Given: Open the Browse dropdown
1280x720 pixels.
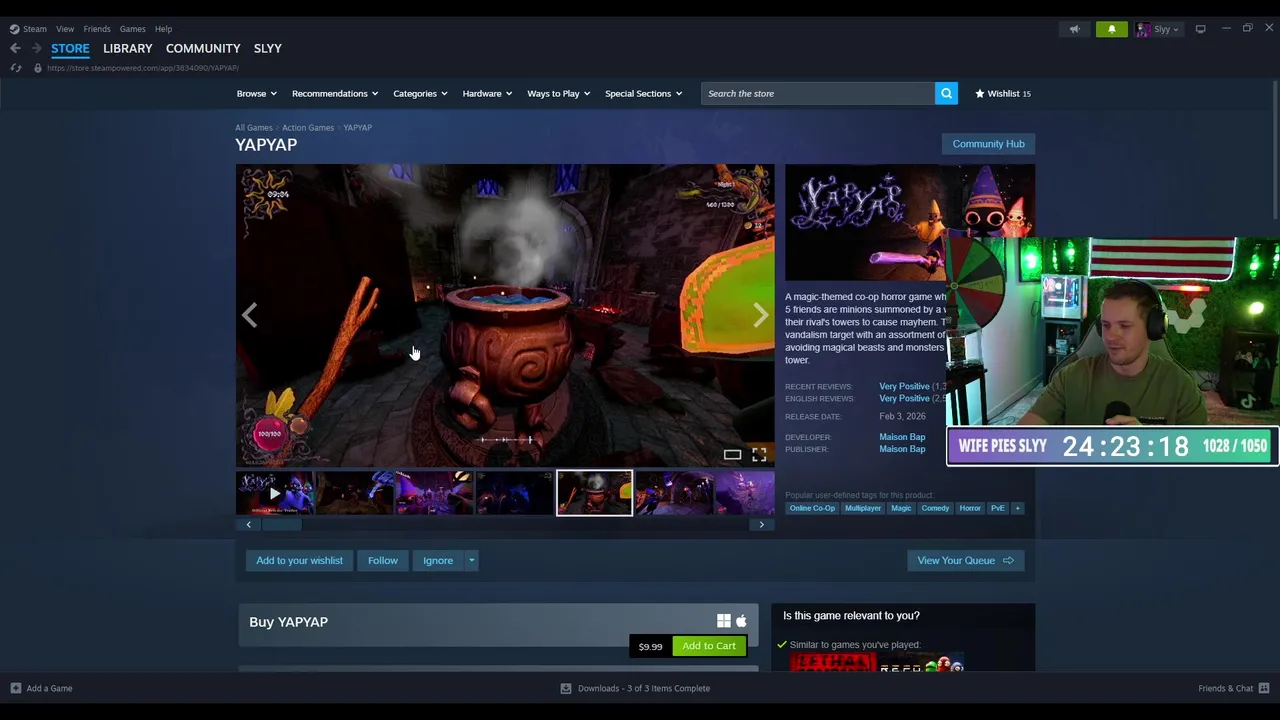Looking at the screenshot, I should click(256, 93).
